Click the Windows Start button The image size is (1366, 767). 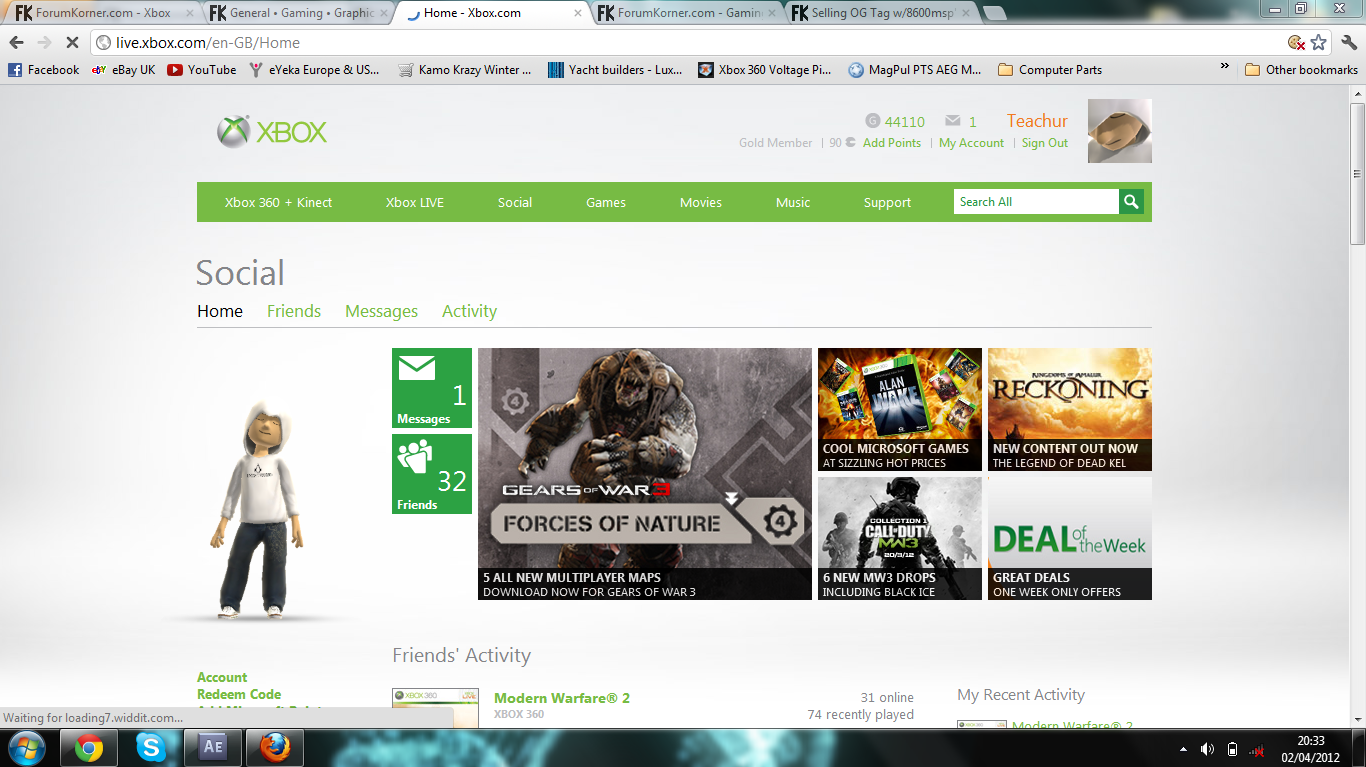point(27,748)
